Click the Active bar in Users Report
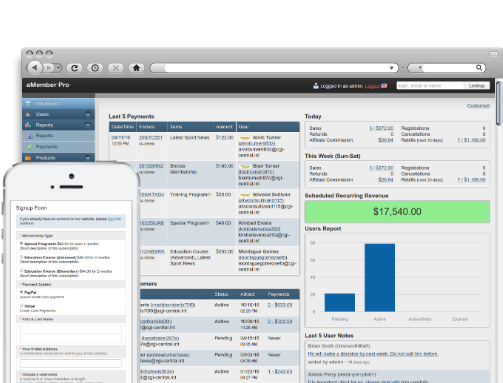Viewport: 503px width, 383px height. click(x=380, y=278)
